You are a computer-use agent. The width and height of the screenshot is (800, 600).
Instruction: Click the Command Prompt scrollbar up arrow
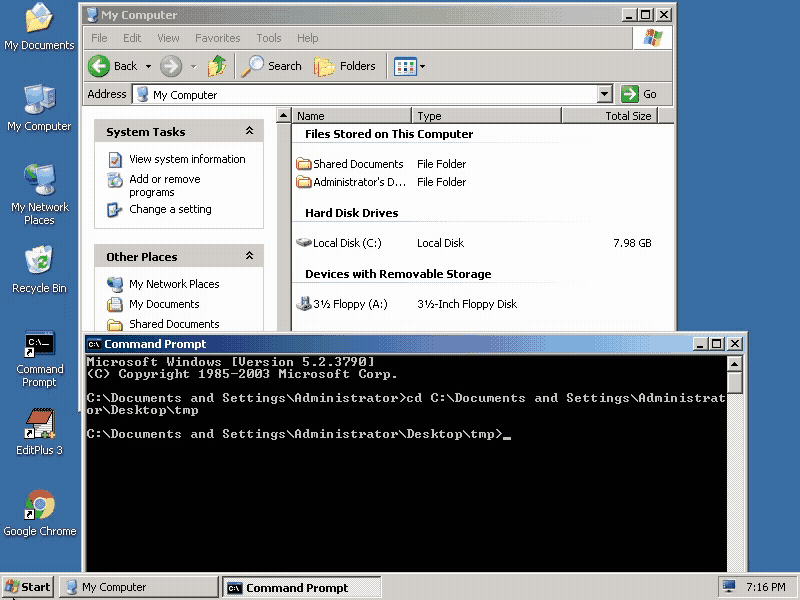pos(735,362)
